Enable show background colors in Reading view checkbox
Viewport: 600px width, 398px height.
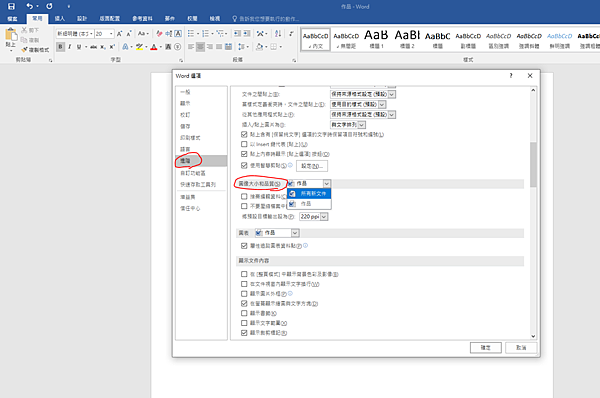point(244,274)
